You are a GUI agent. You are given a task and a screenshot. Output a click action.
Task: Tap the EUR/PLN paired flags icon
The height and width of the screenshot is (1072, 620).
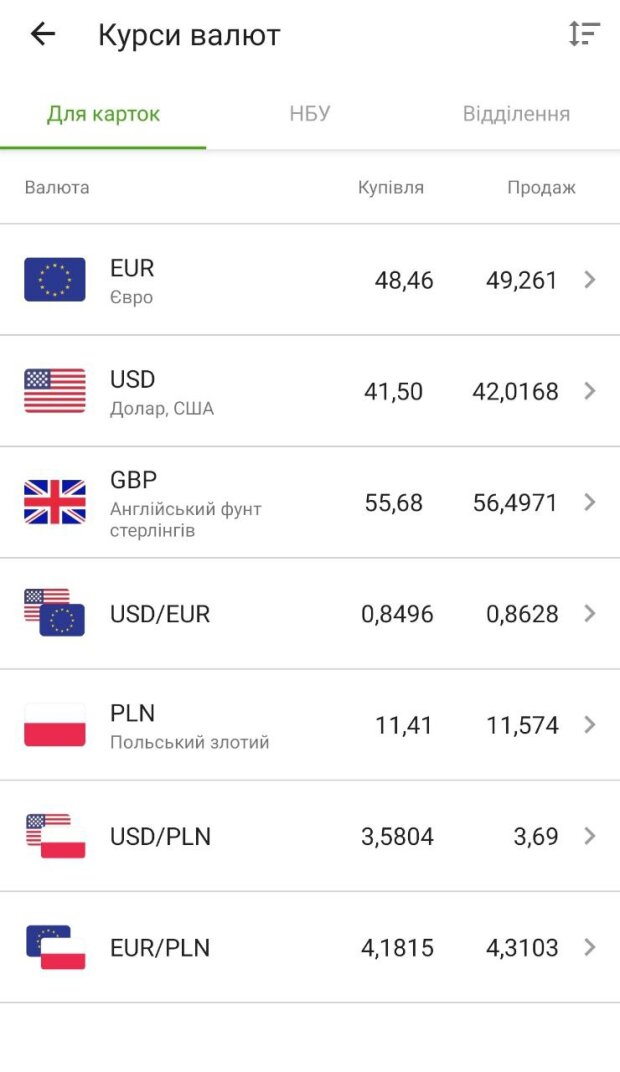(55, 947)
